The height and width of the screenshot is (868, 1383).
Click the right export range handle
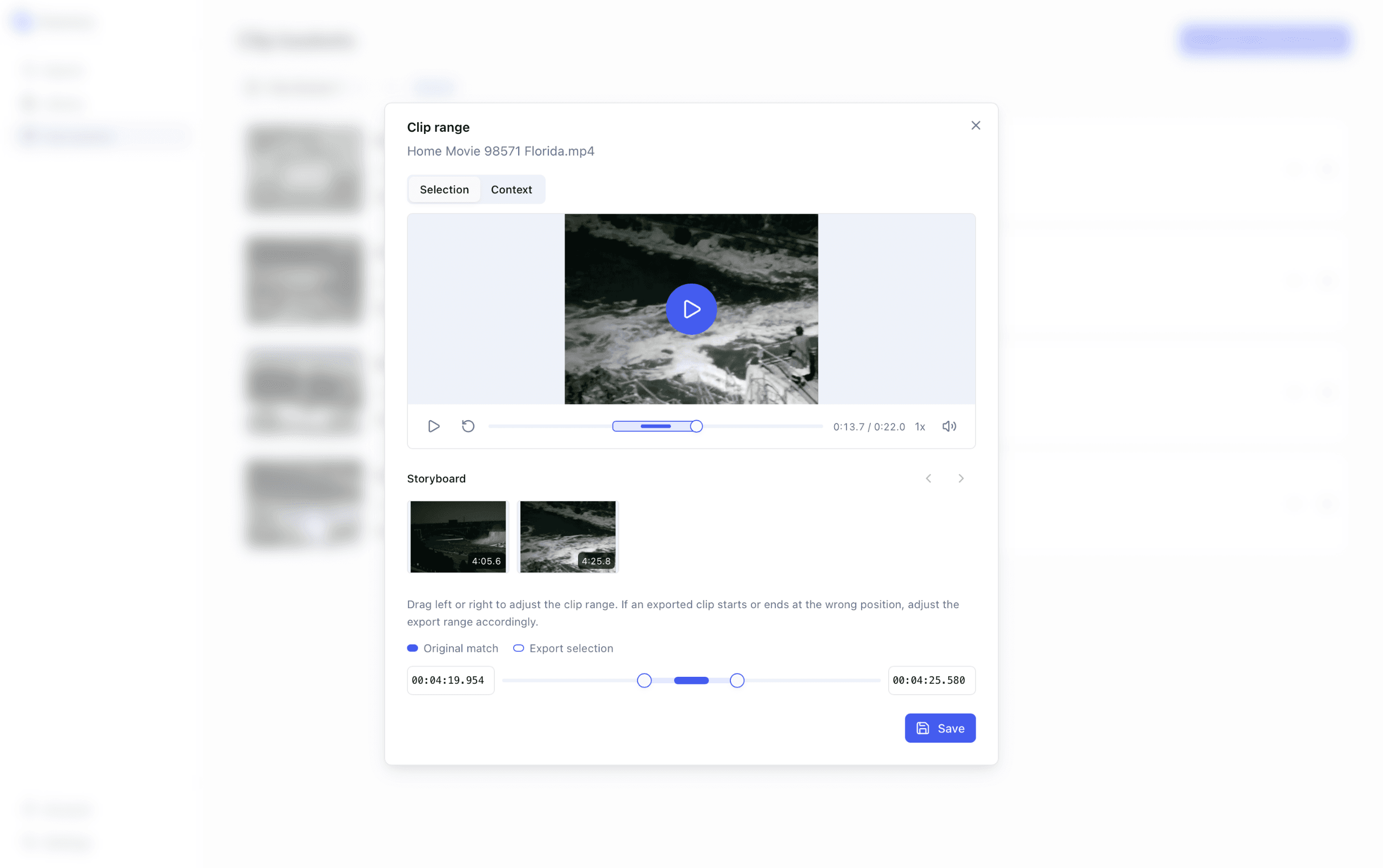click(736, 680)
